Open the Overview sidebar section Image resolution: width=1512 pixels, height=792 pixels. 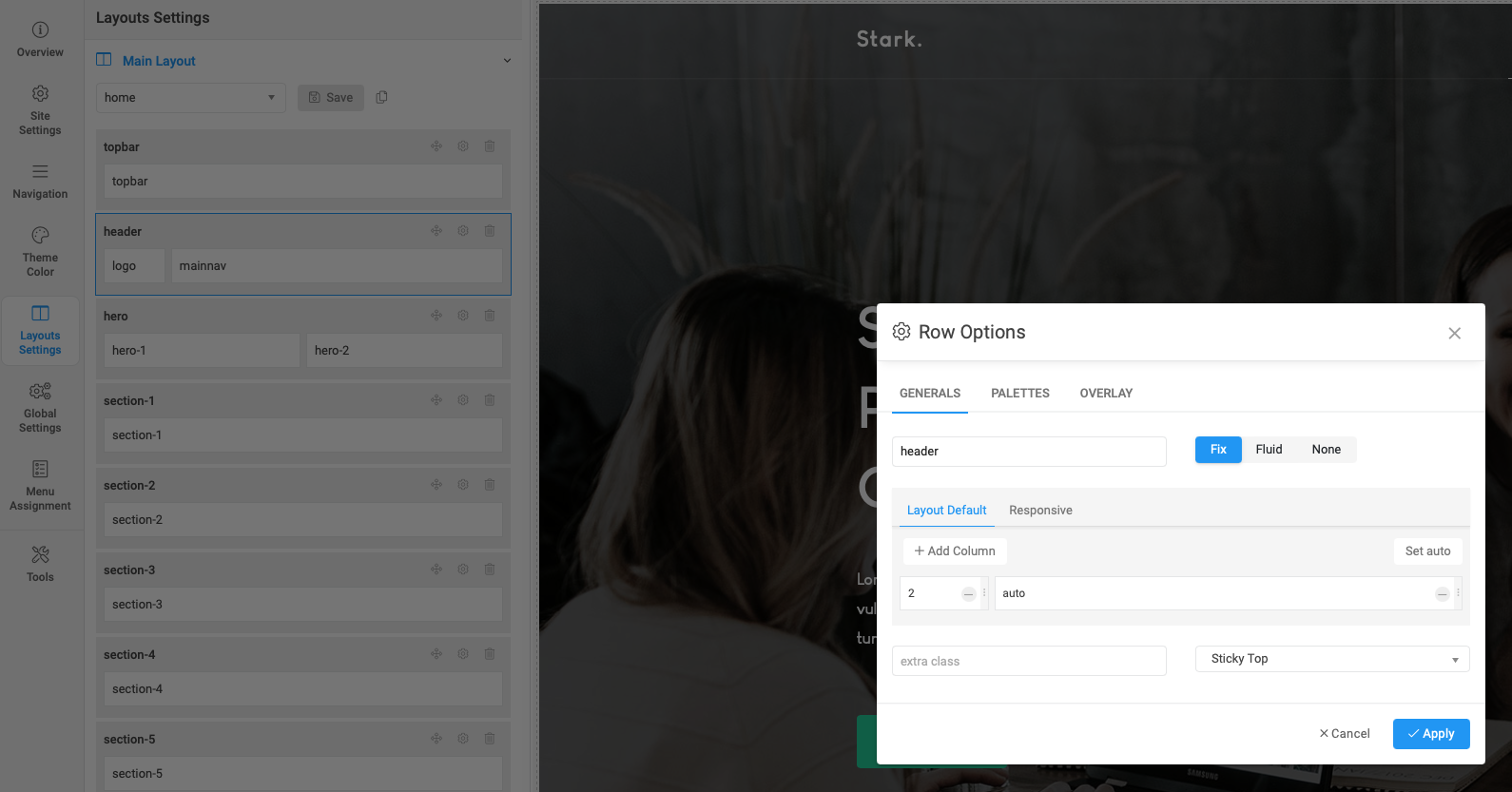[x=40, y=40]
